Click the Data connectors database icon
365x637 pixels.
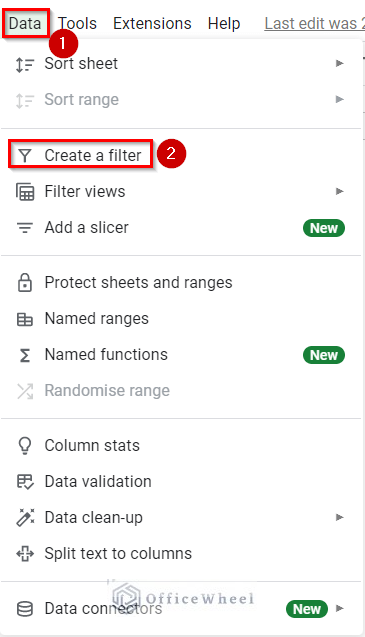(x=25, y=609)
